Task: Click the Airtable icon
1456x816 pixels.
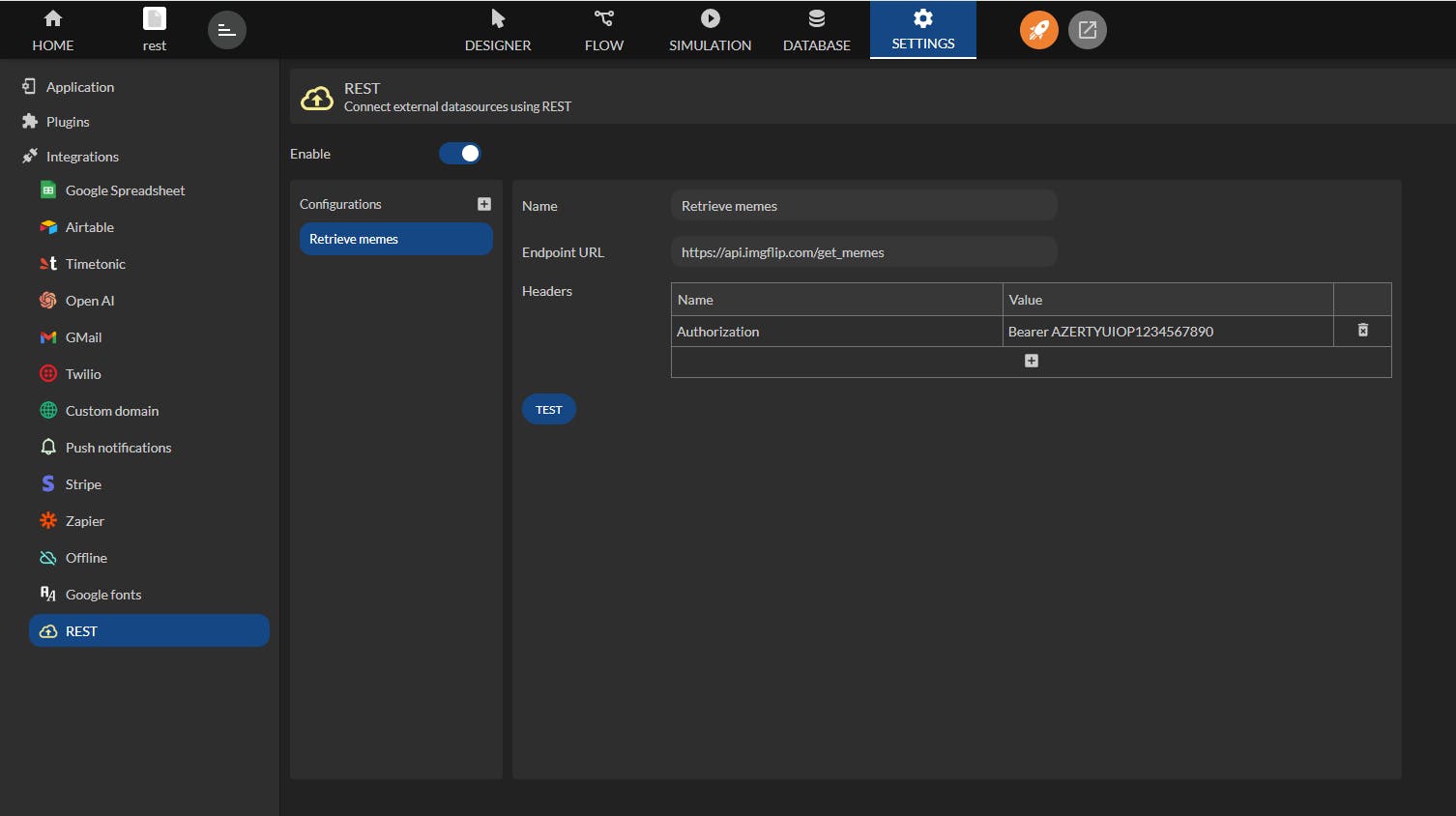Action: click(x=48, y=227)
